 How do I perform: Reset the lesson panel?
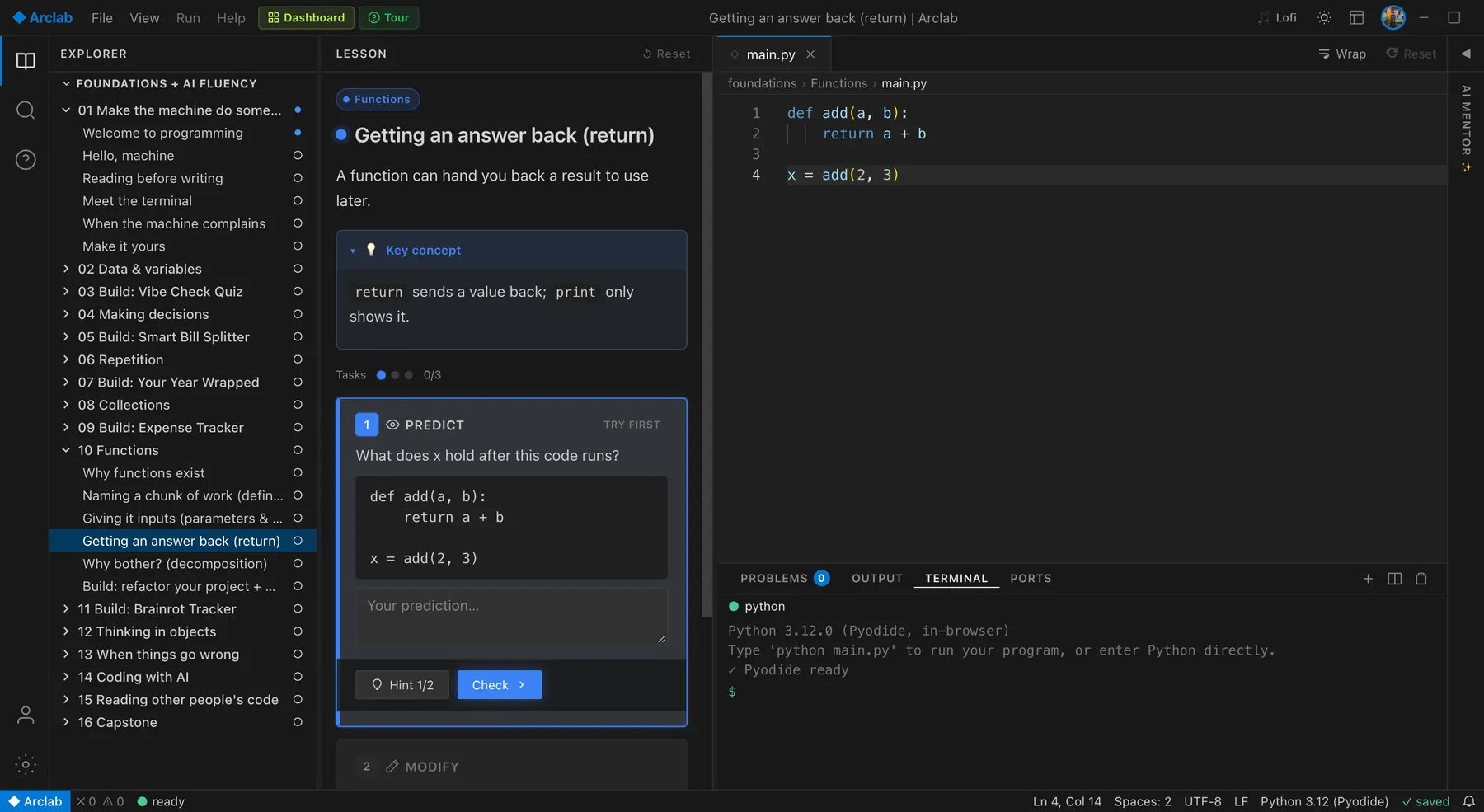click(x=666, y=54)
